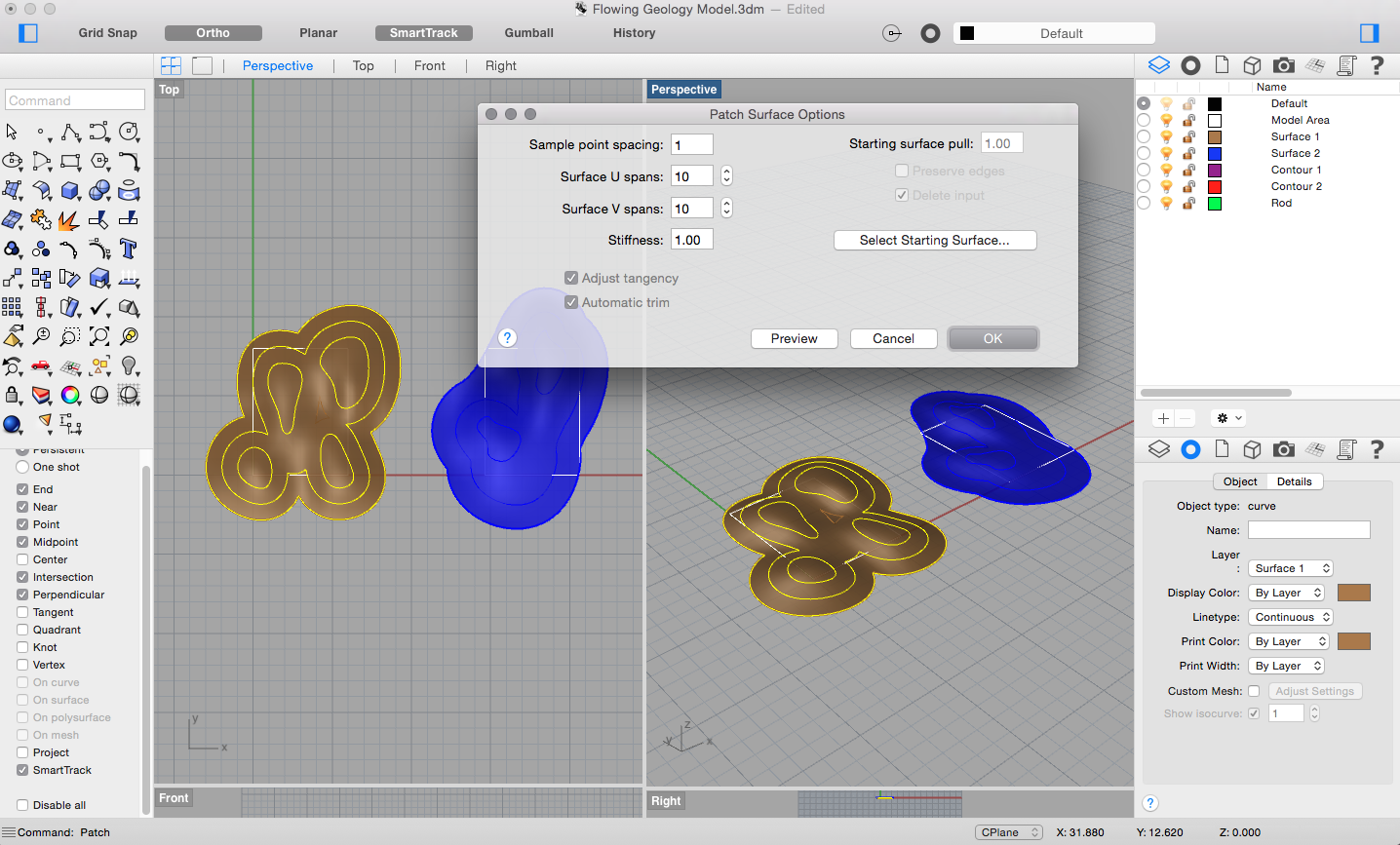This screenshot has height=845, width=1400.
Task: Switch to the Front viewport tab
Action: (x=430, y=65)
